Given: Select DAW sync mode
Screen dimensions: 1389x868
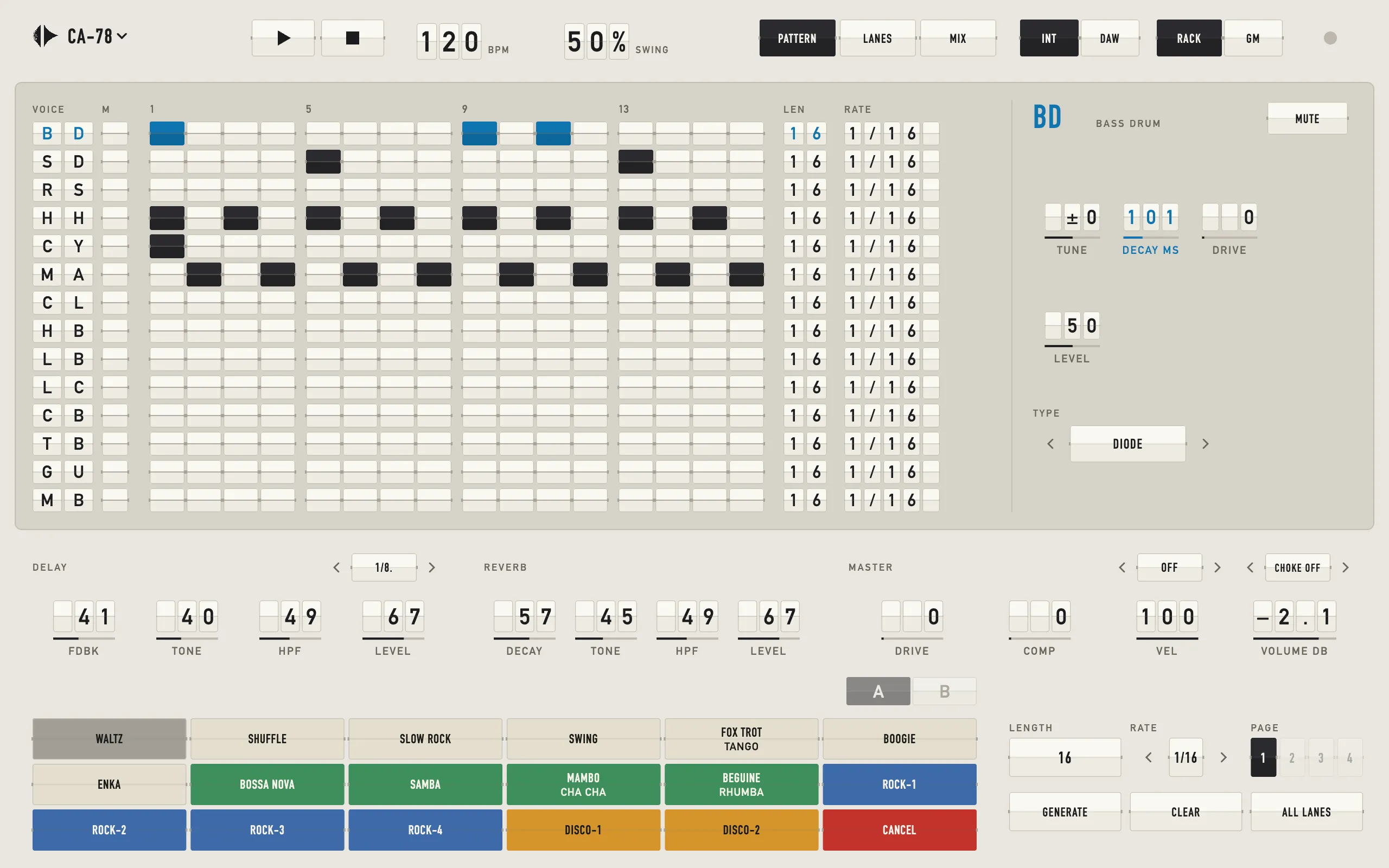Looking at the screenshot, I should click(1110, 38).
